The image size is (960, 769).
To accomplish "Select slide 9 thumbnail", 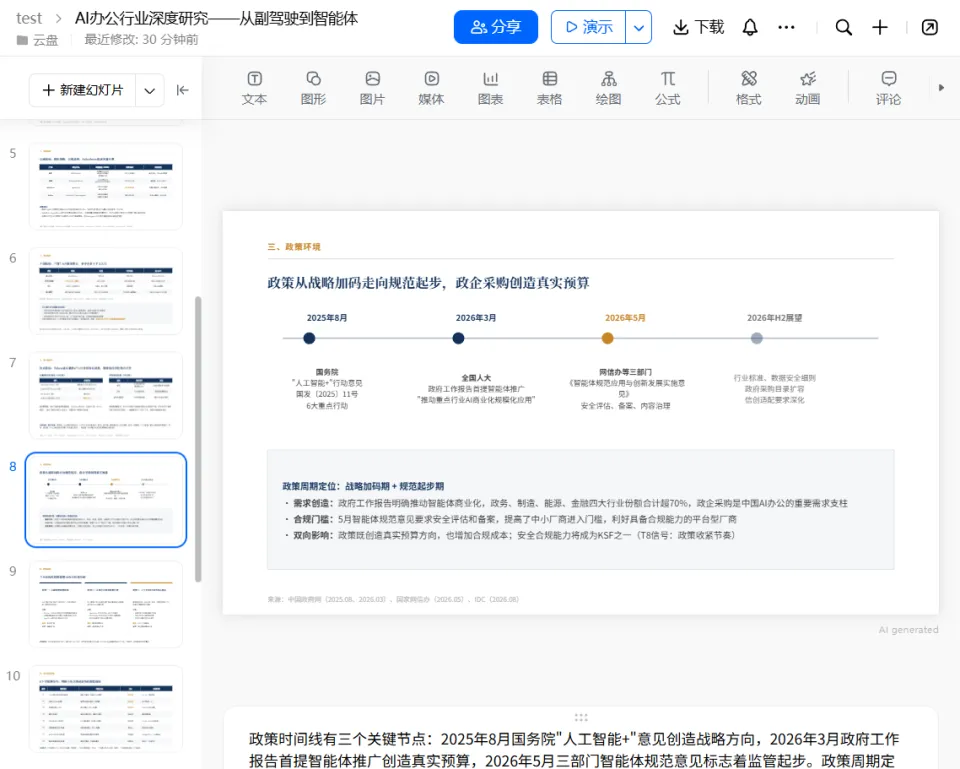I will click(106, 604).
